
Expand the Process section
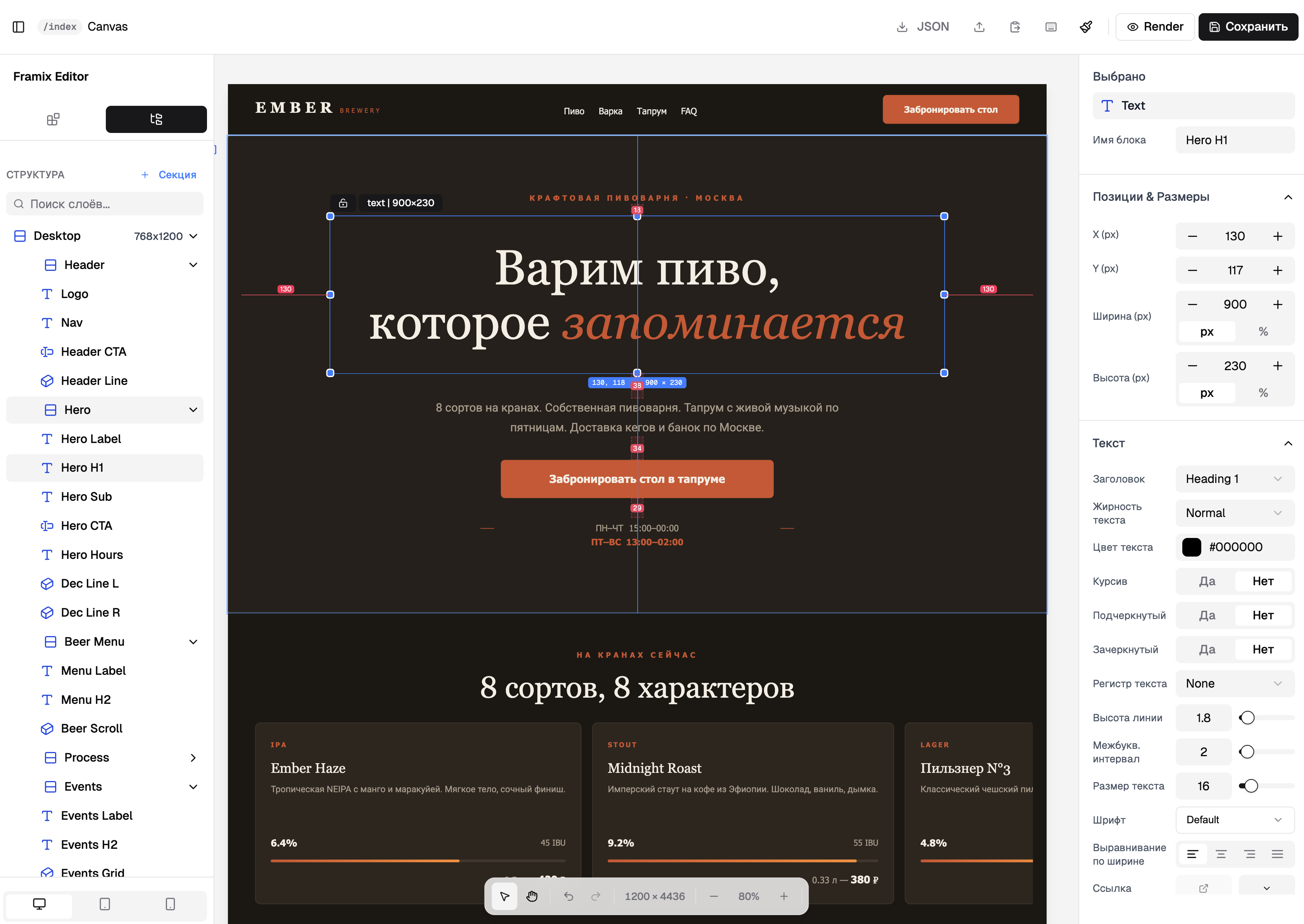(x=193, y=758)
